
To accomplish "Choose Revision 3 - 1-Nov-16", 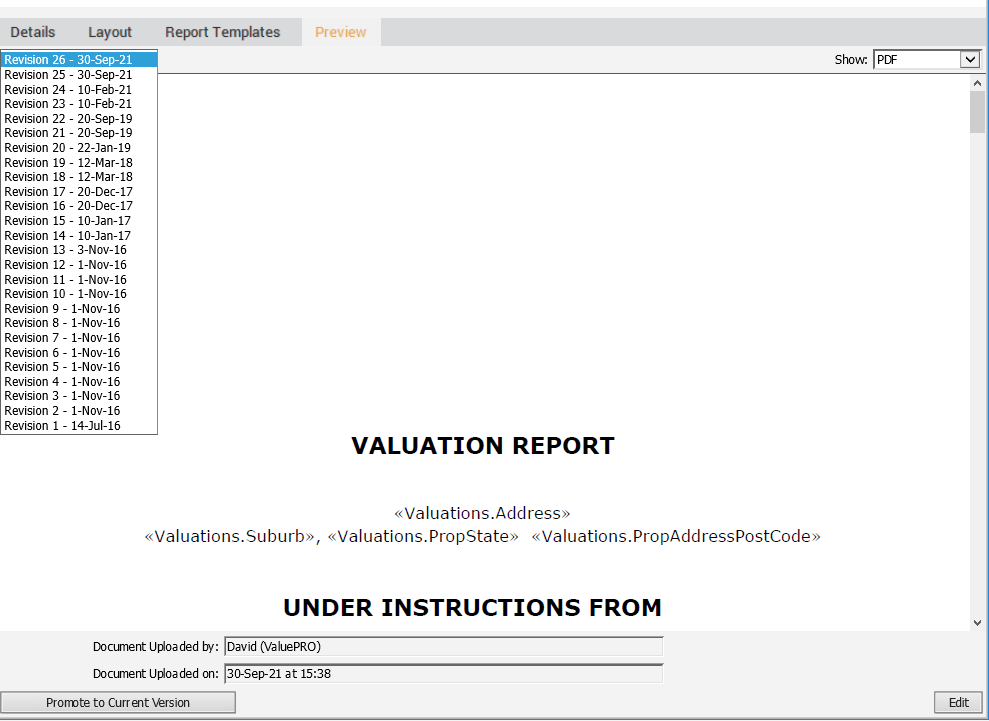I will (79, 396).
